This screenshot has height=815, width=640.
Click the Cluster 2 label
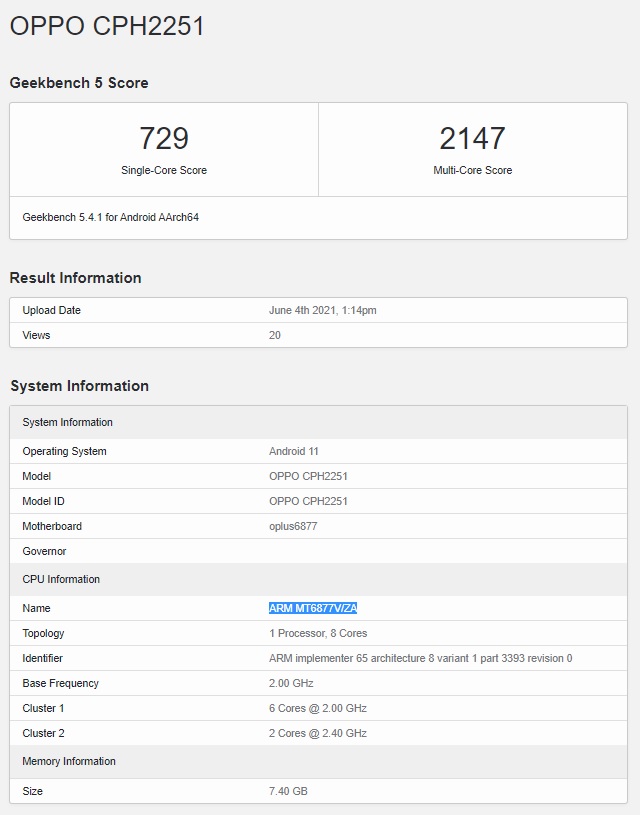[43, 733]
